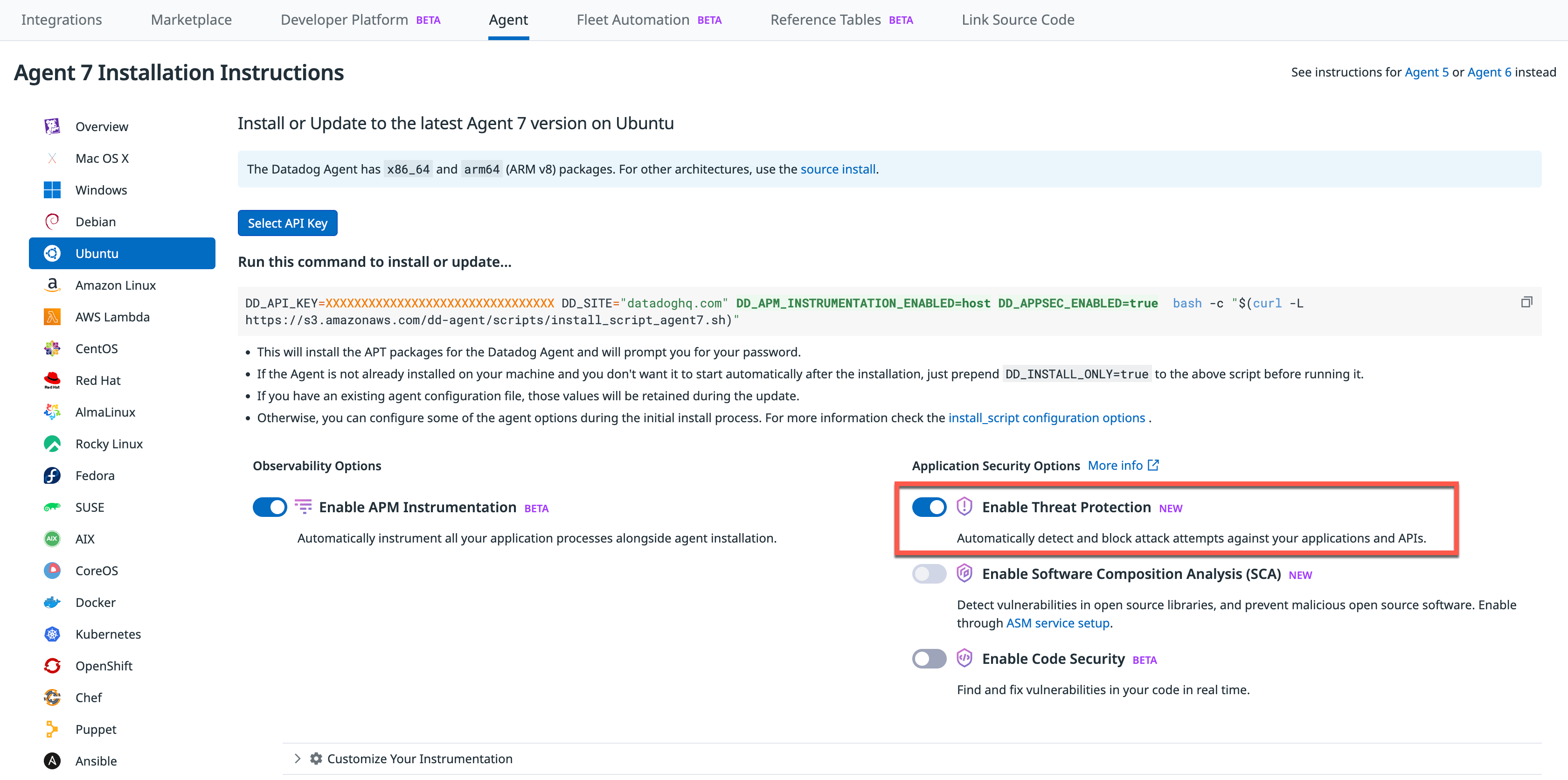The height and width of the screenshot is (780, 1568).
Task: Click the Code Security shield icon
Action: (x=964, y=658)
